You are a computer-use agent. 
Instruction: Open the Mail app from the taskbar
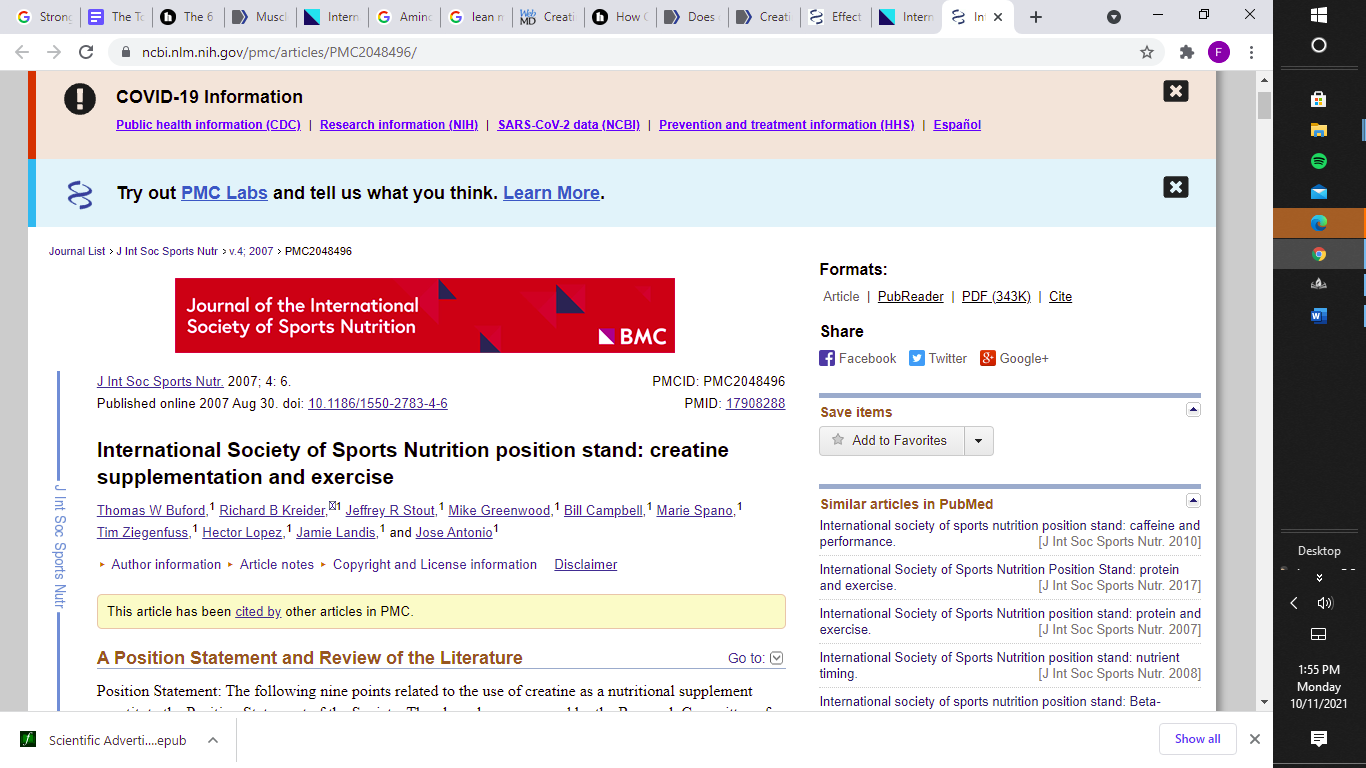[x=1318, y=192]
